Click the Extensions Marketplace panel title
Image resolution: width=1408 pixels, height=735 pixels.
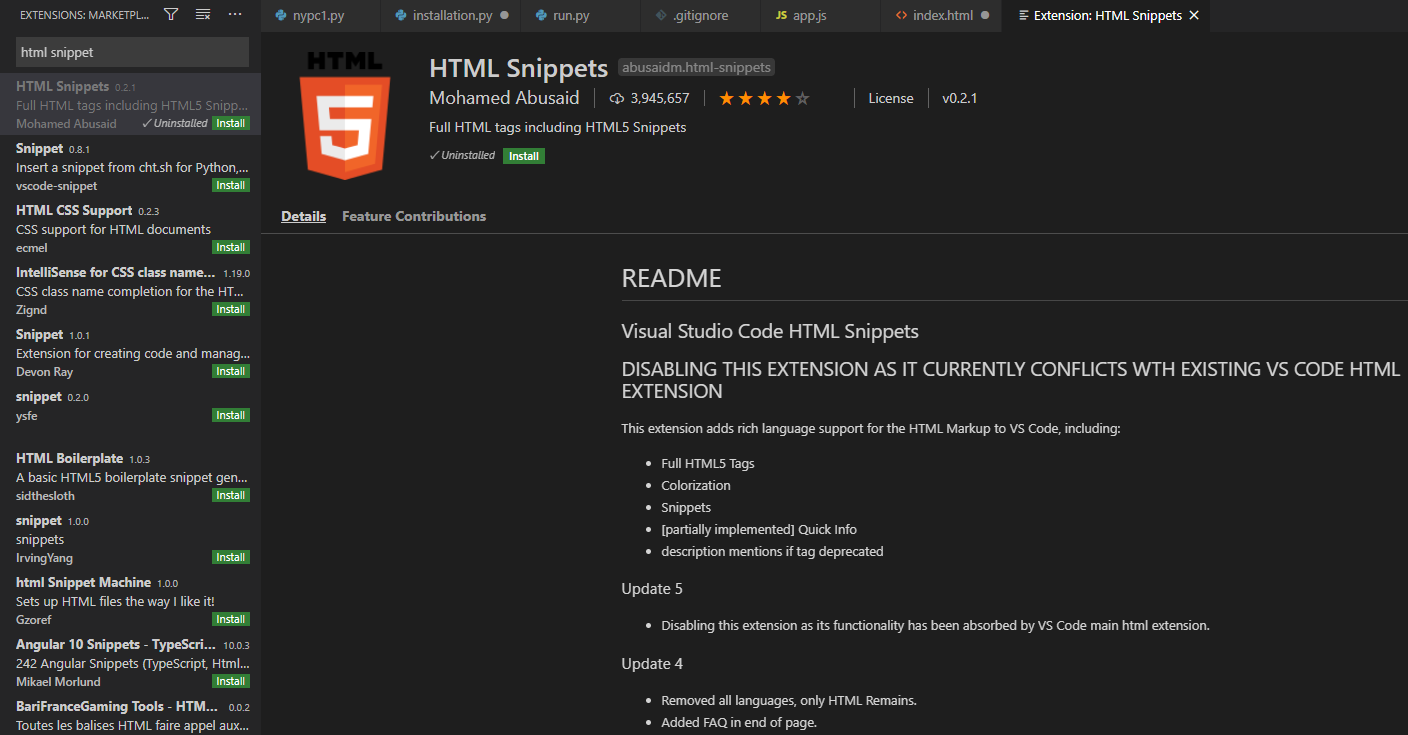[x=84, y=15]
